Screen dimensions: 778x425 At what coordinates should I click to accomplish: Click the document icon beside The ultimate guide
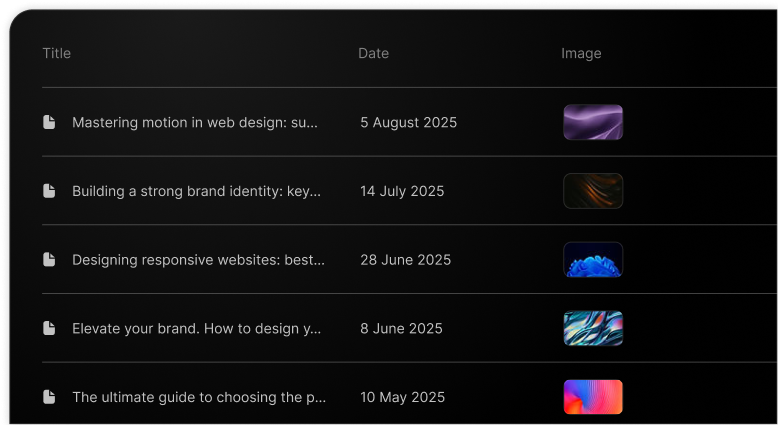[49, 397]
